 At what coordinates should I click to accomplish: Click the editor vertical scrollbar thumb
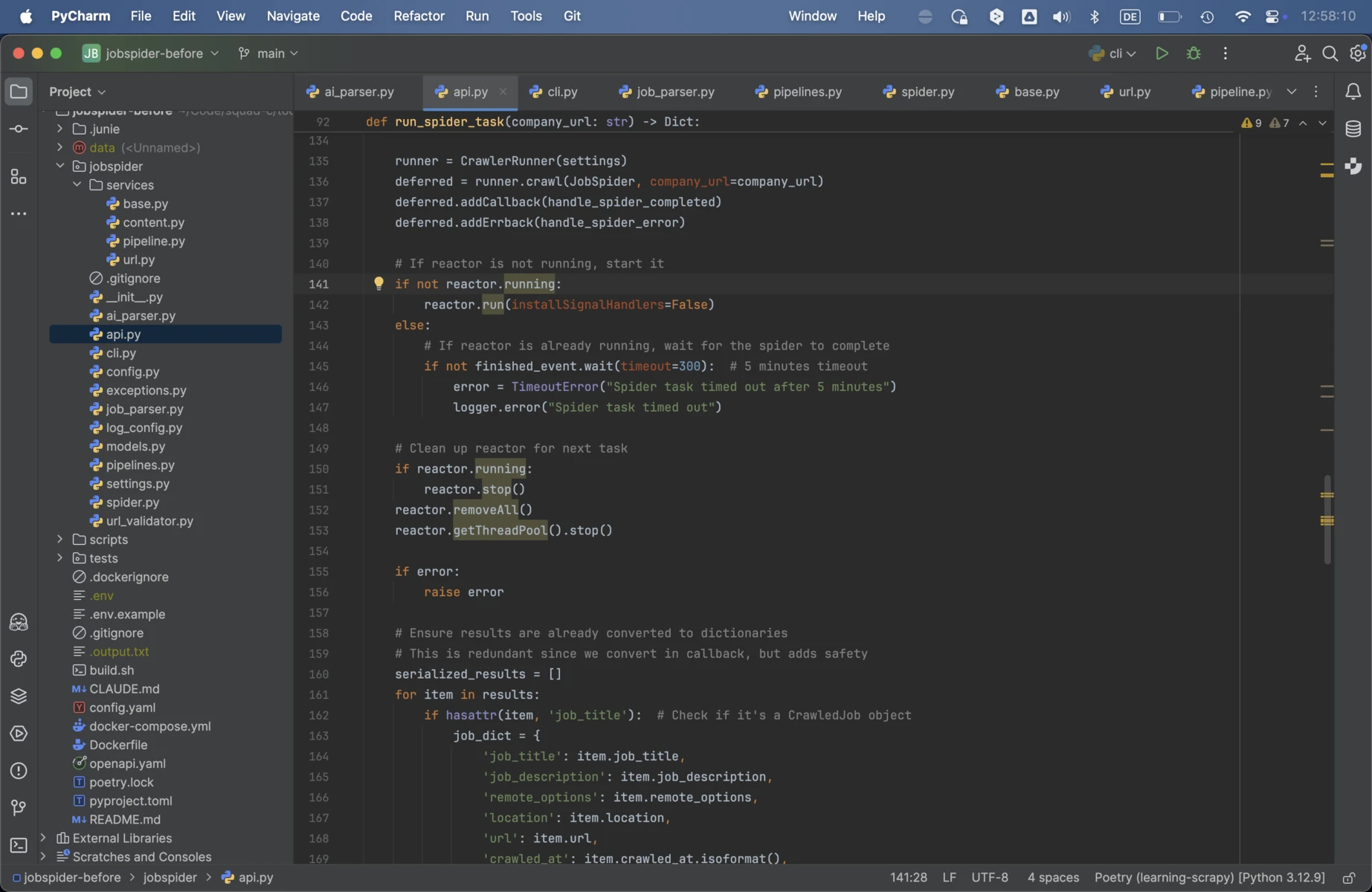point(1327,519)
